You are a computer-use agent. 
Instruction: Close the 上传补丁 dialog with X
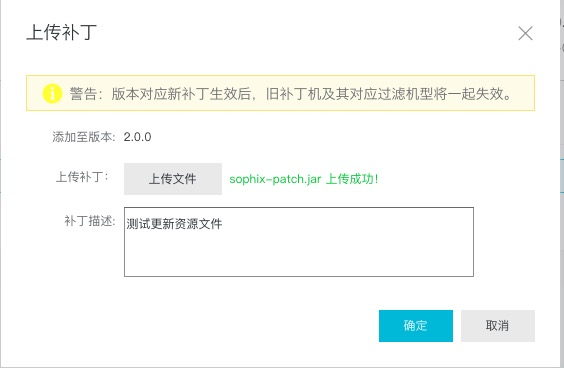point(525,33)
